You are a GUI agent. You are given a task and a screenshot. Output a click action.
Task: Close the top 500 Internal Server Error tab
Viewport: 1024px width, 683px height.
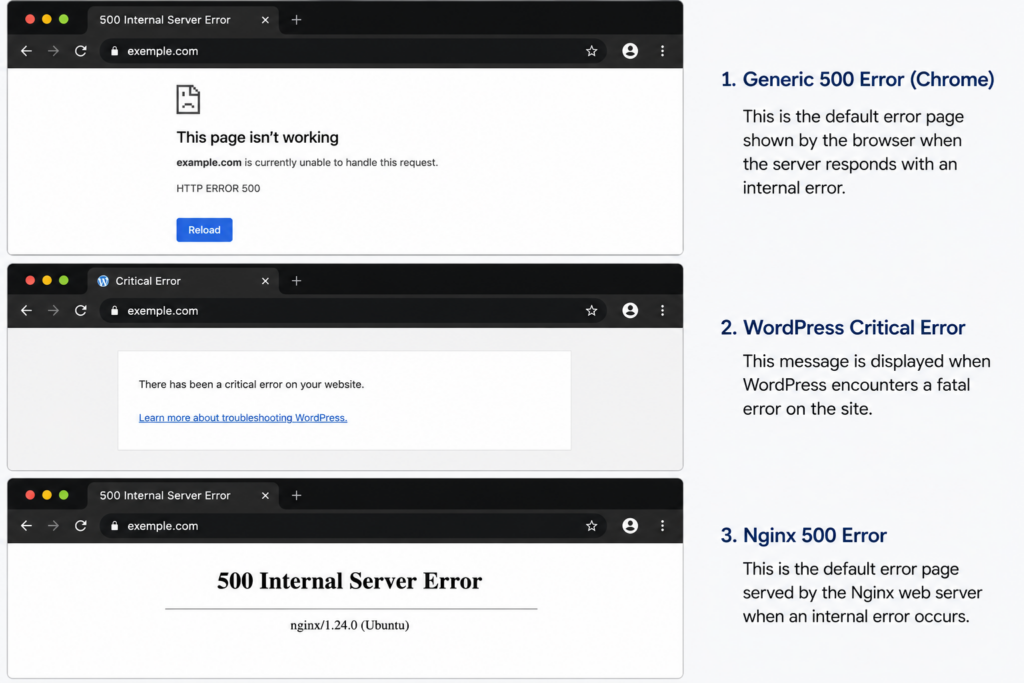265,20
